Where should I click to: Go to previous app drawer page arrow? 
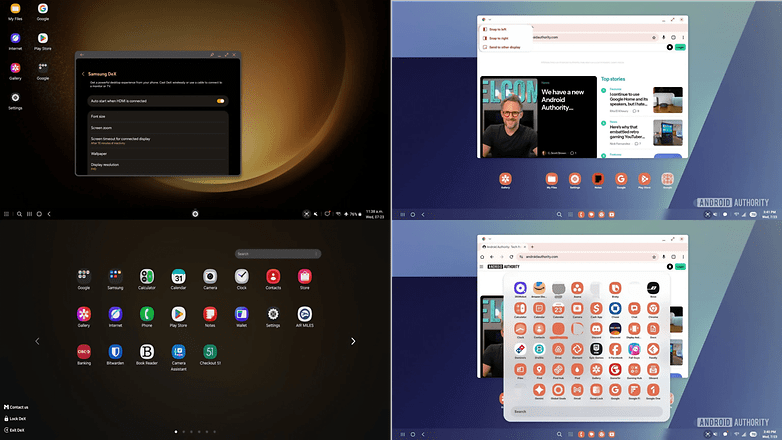tap(37, 341)
